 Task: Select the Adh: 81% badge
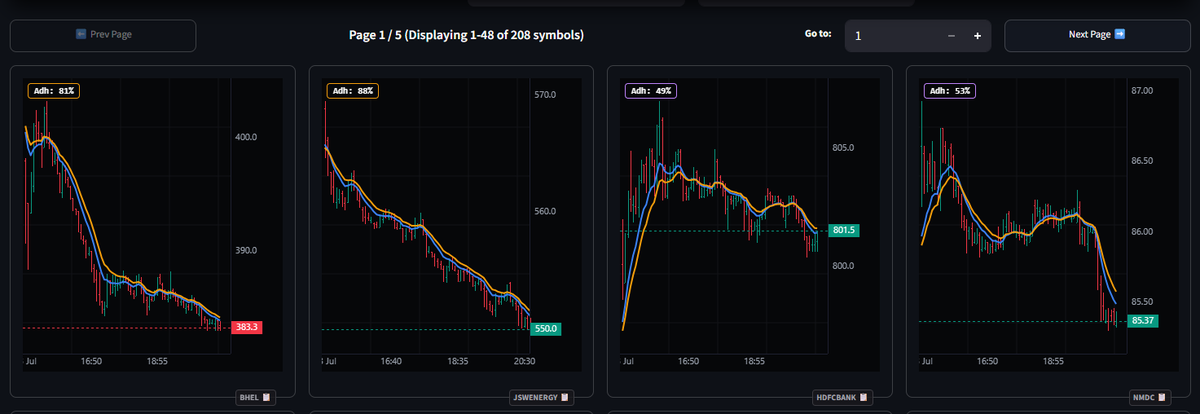point(53,90)
